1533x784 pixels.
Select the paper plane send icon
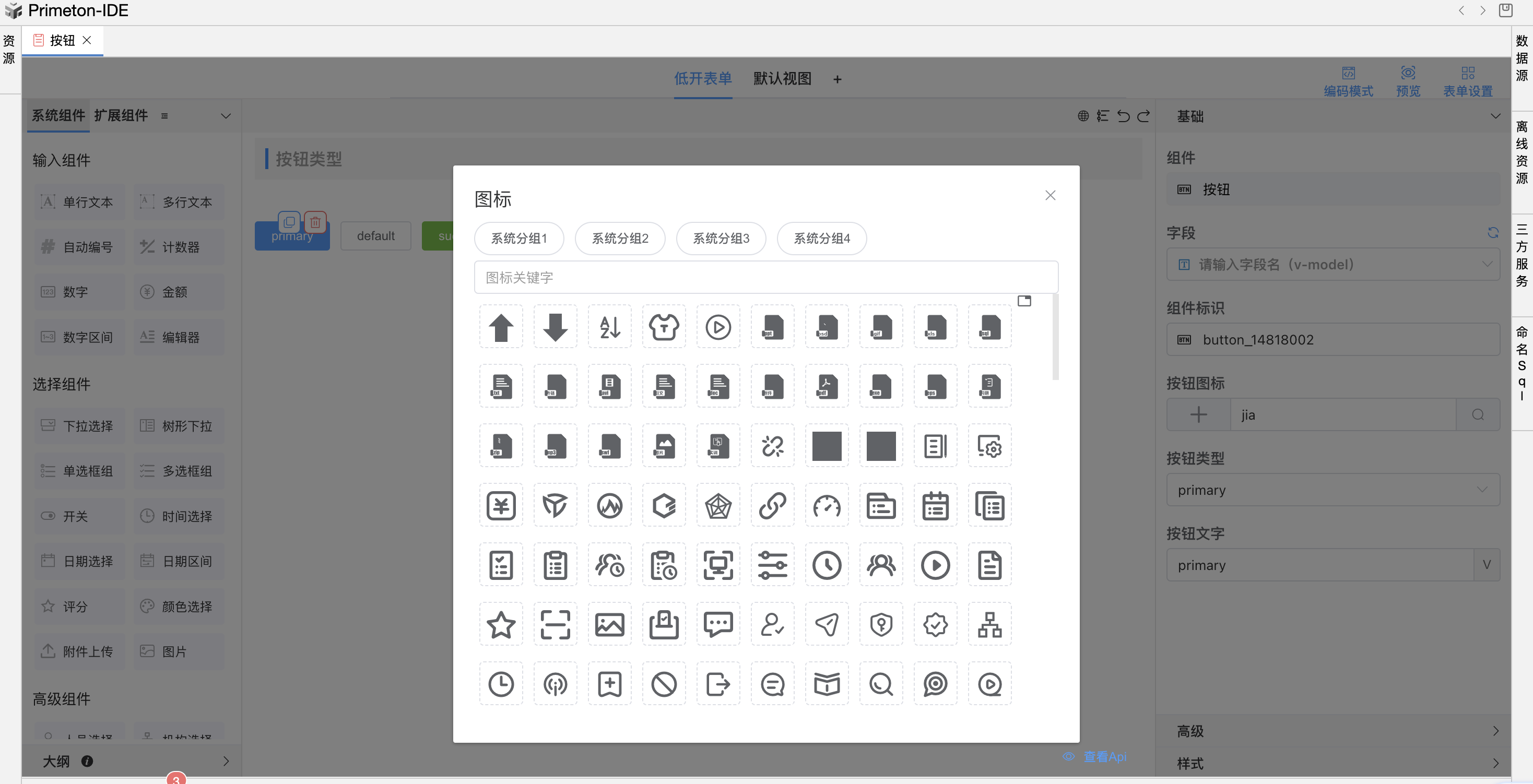[827, 625]
